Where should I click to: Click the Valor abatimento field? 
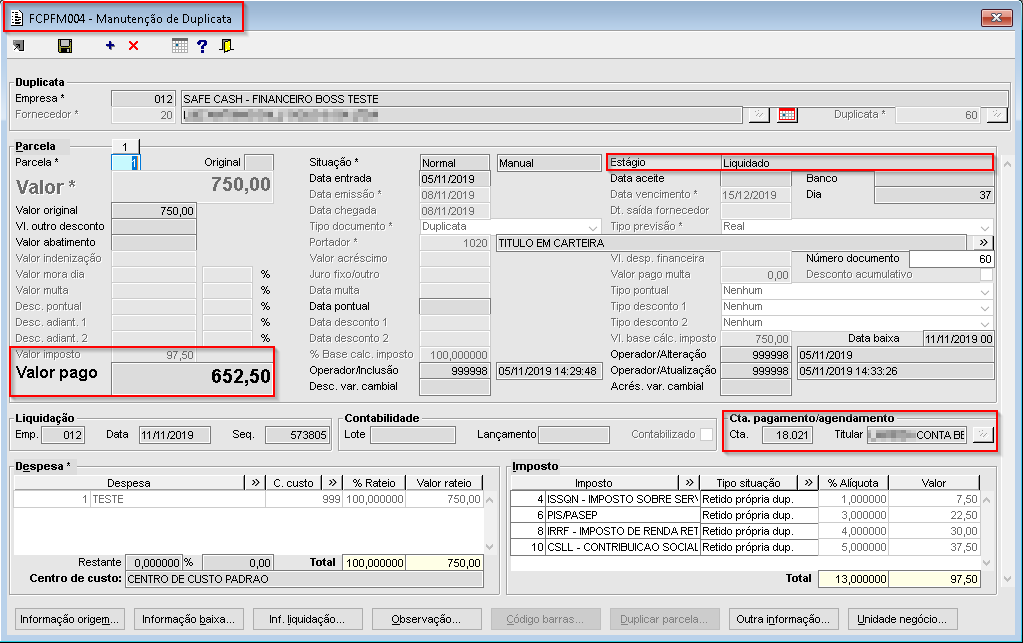click(x=154, y=243)
